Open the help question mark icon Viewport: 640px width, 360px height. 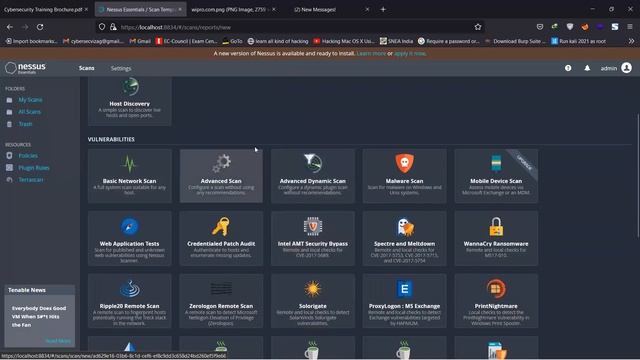click(x=568, y=68)
